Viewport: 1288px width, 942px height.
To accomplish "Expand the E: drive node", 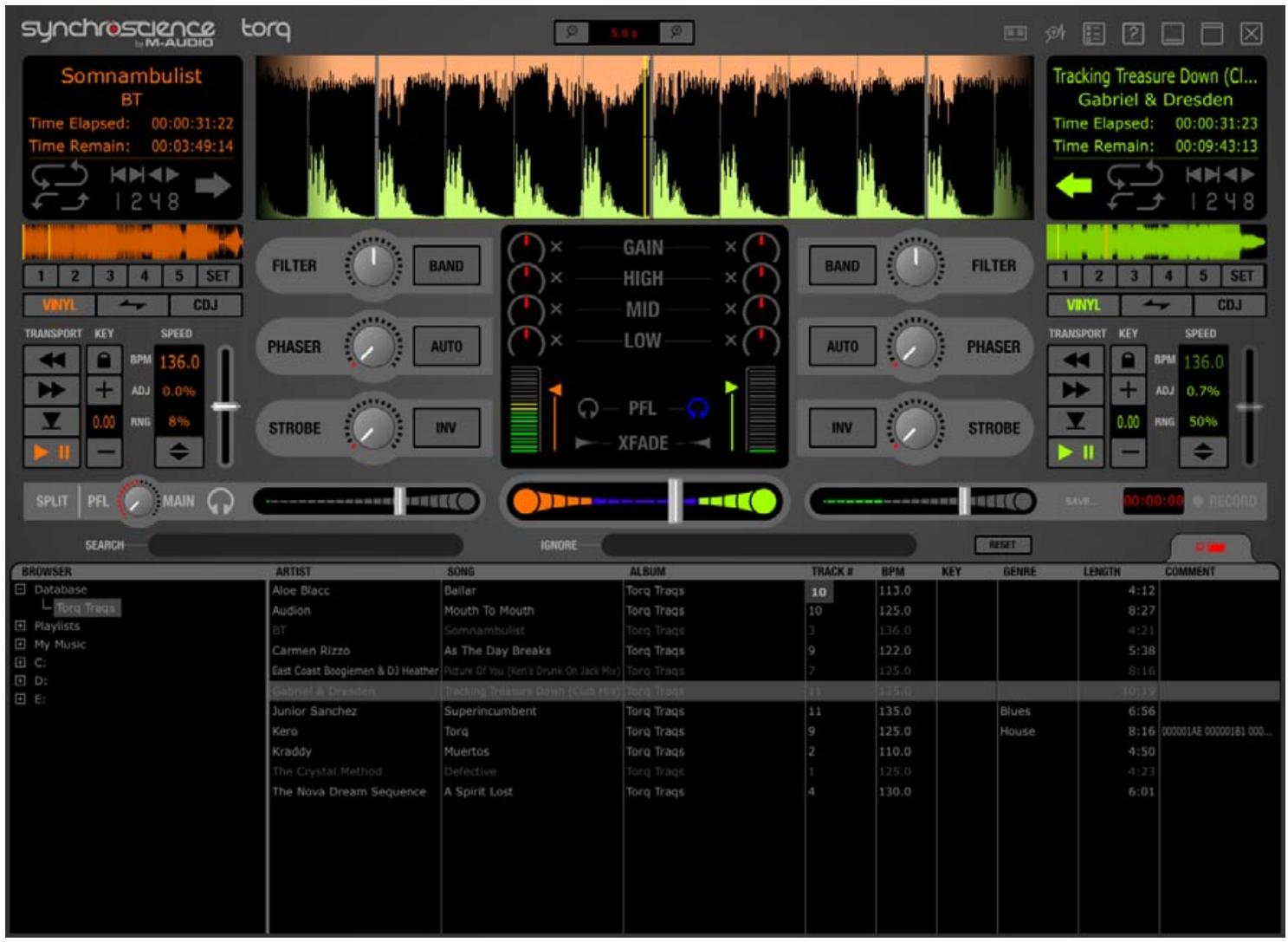I will point(20,698).
